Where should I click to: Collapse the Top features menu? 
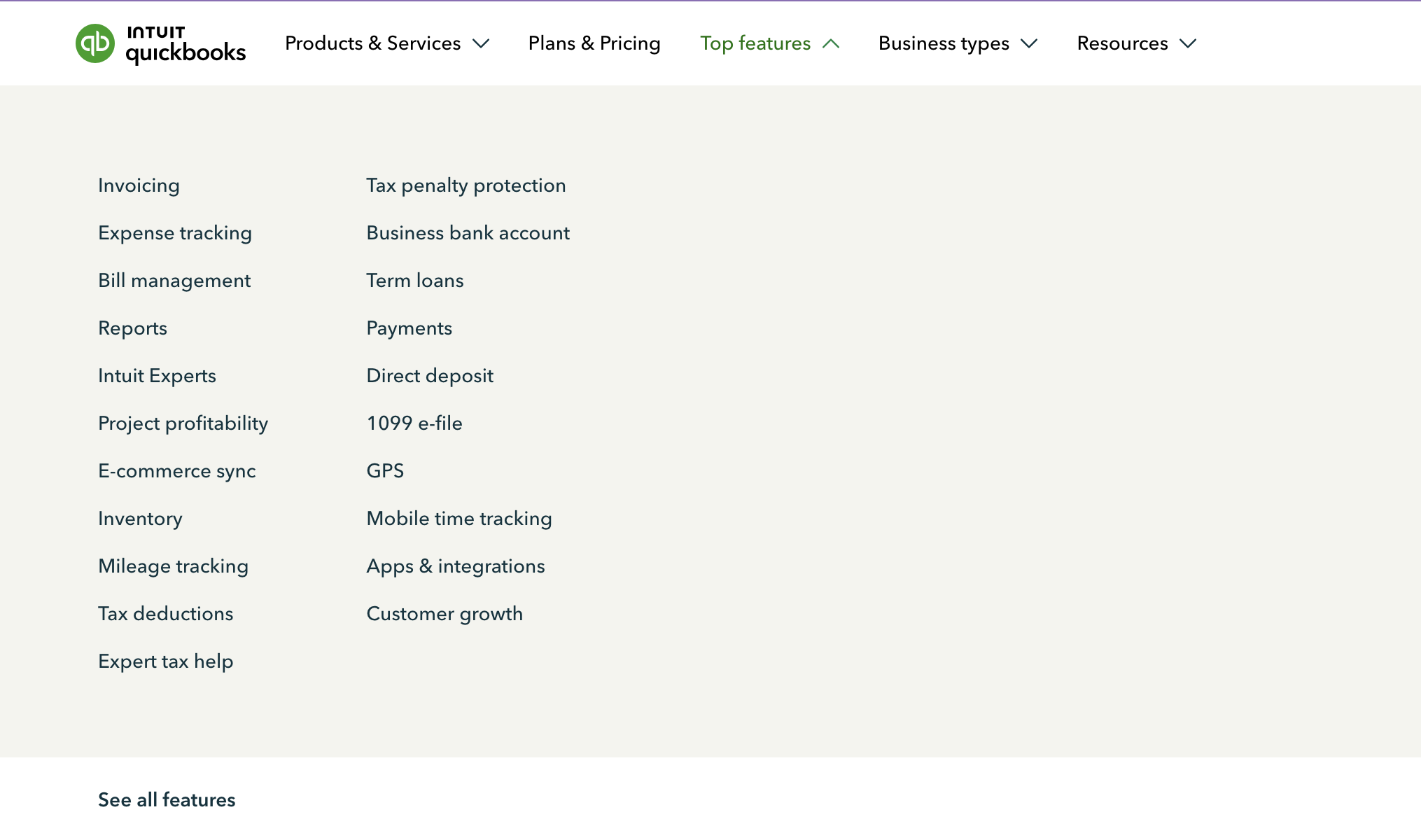(769, 43)
